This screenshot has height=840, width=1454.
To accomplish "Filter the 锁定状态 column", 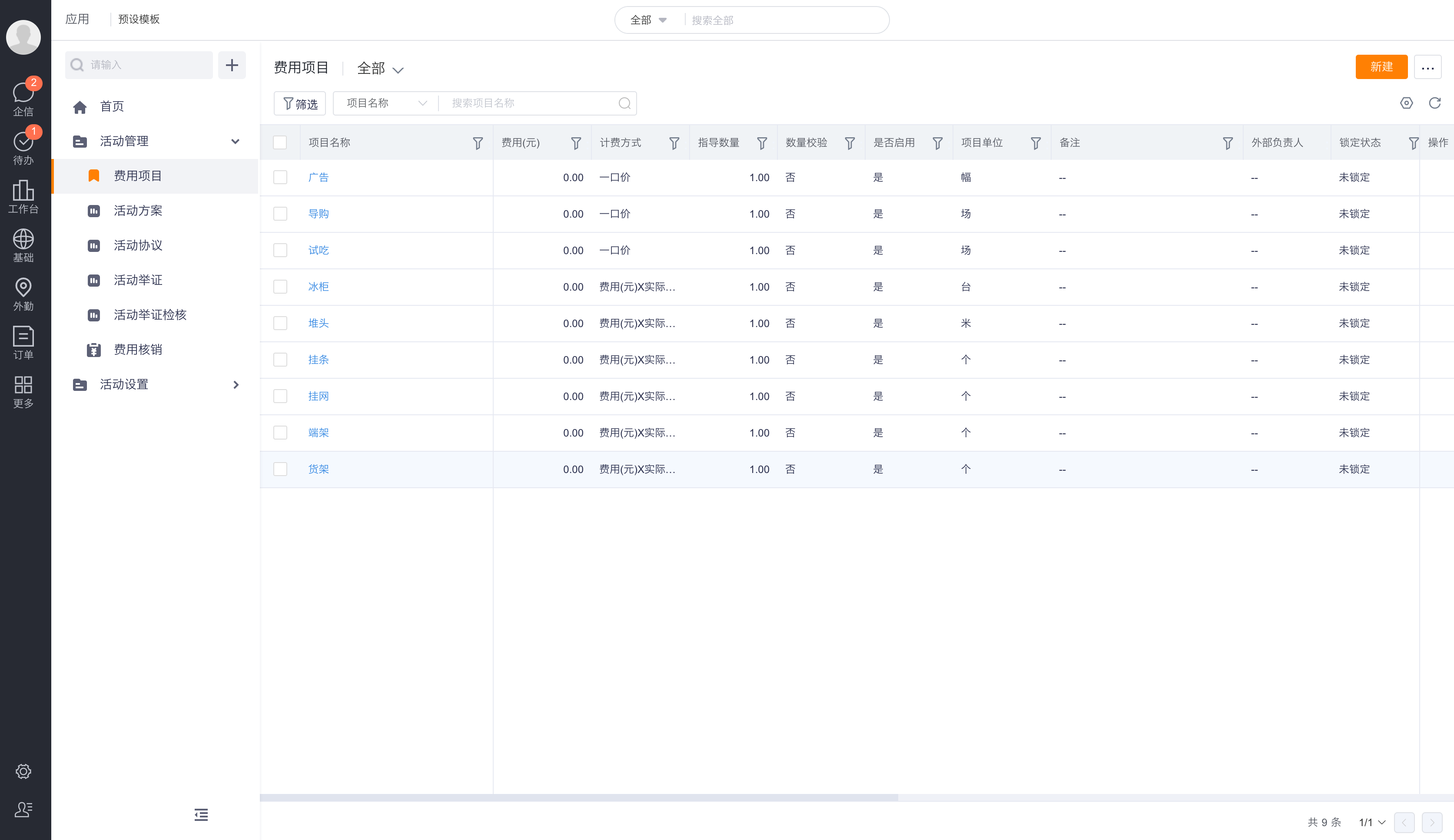I will tap(1413, 143).
